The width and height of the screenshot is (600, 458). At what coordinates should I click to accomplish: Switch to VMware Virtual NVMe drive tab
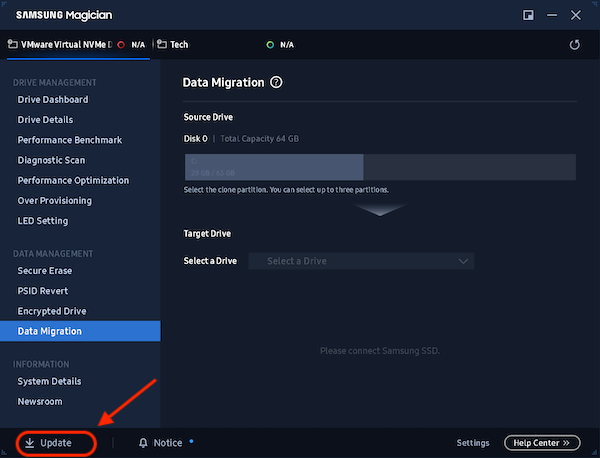coord(78,45)
